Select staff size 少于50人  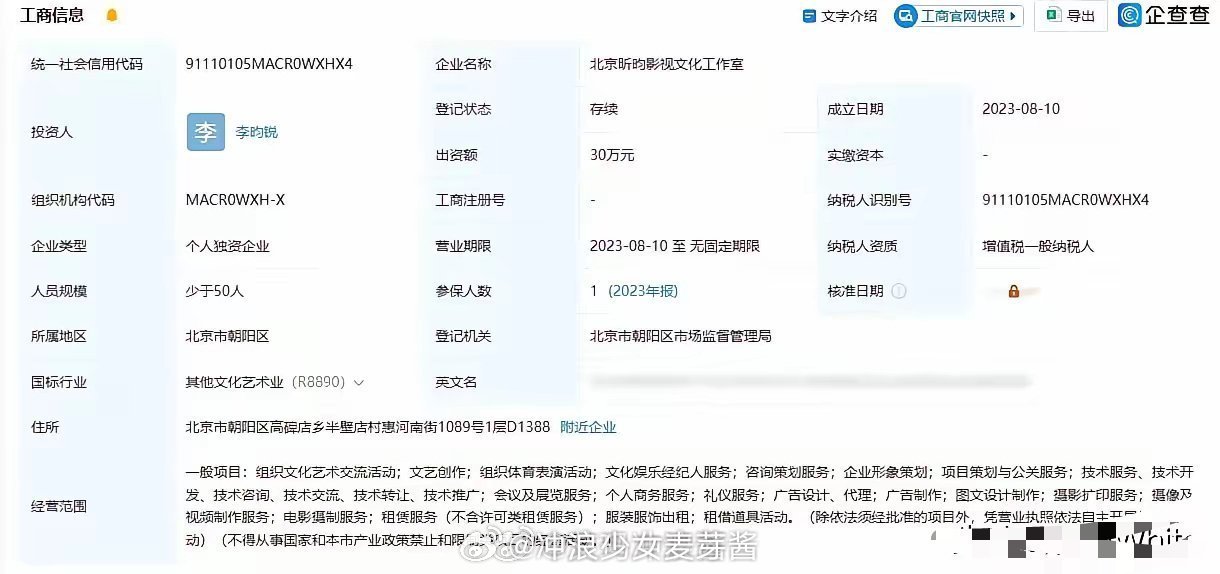(214, 291)
